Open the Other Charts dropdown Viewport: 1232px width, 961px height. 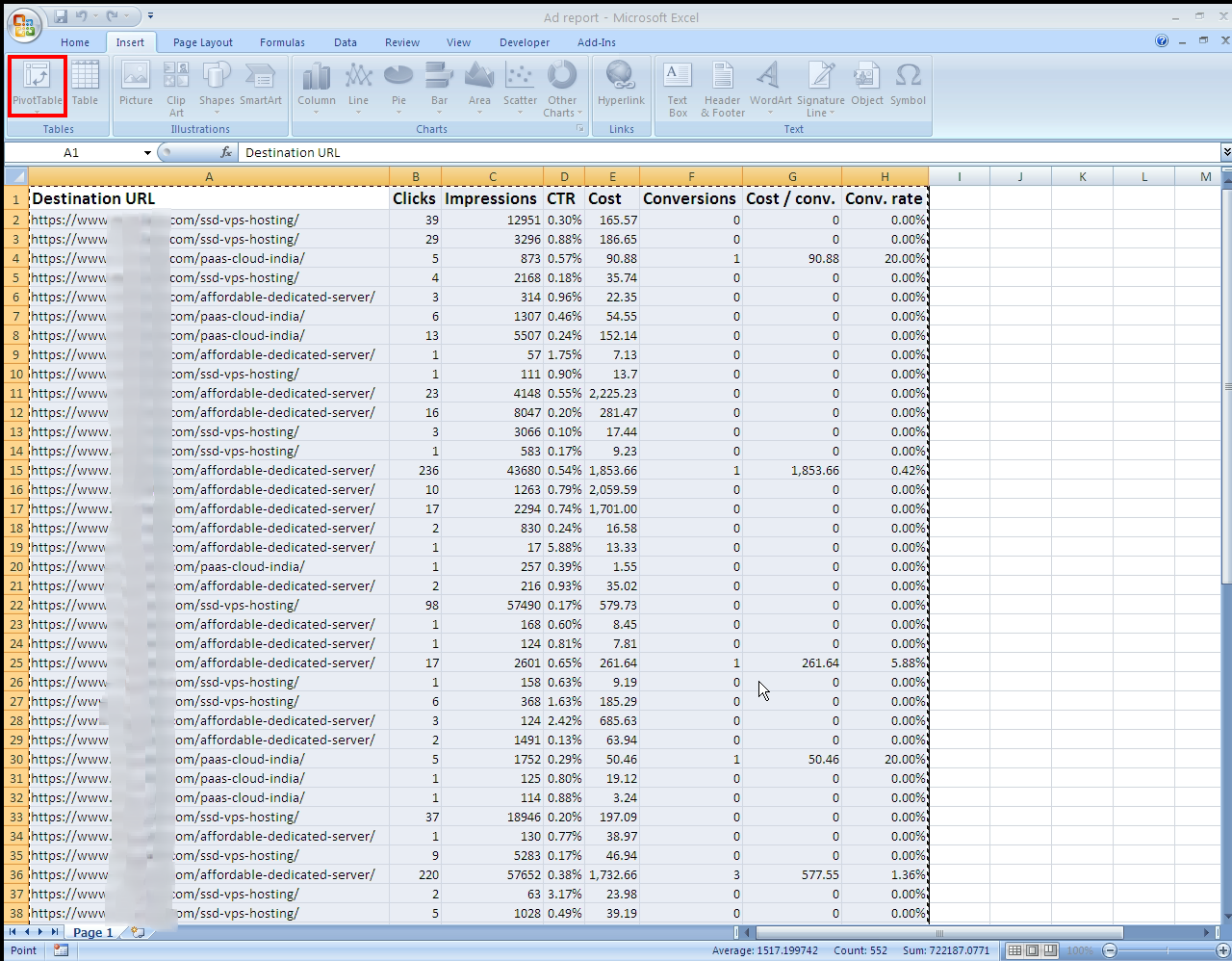point(562,89)
